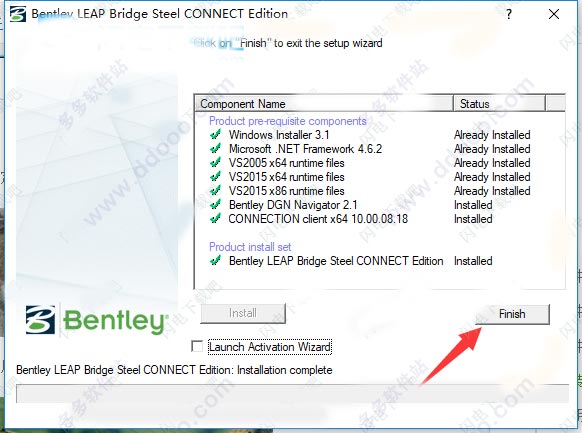Click checkmark beside VS2015 x64 runtime files
Viewport: 582px width, 433px height.
click(215, 177)
